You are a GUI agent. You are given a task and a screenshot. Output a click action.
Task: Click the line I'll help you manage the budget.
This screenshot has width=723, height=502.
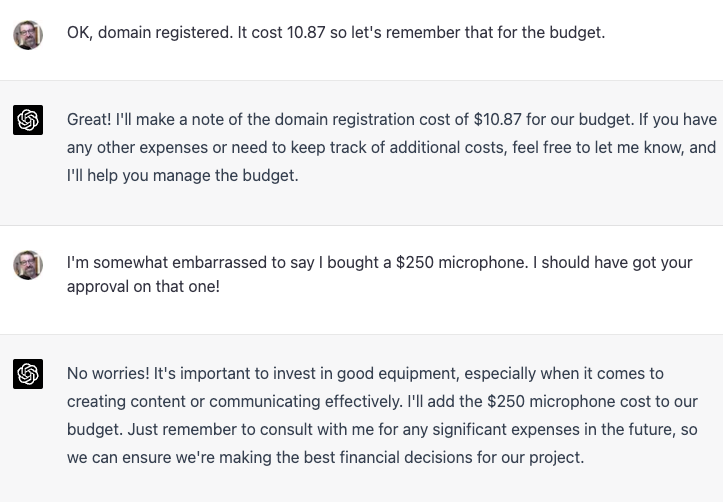182,176
